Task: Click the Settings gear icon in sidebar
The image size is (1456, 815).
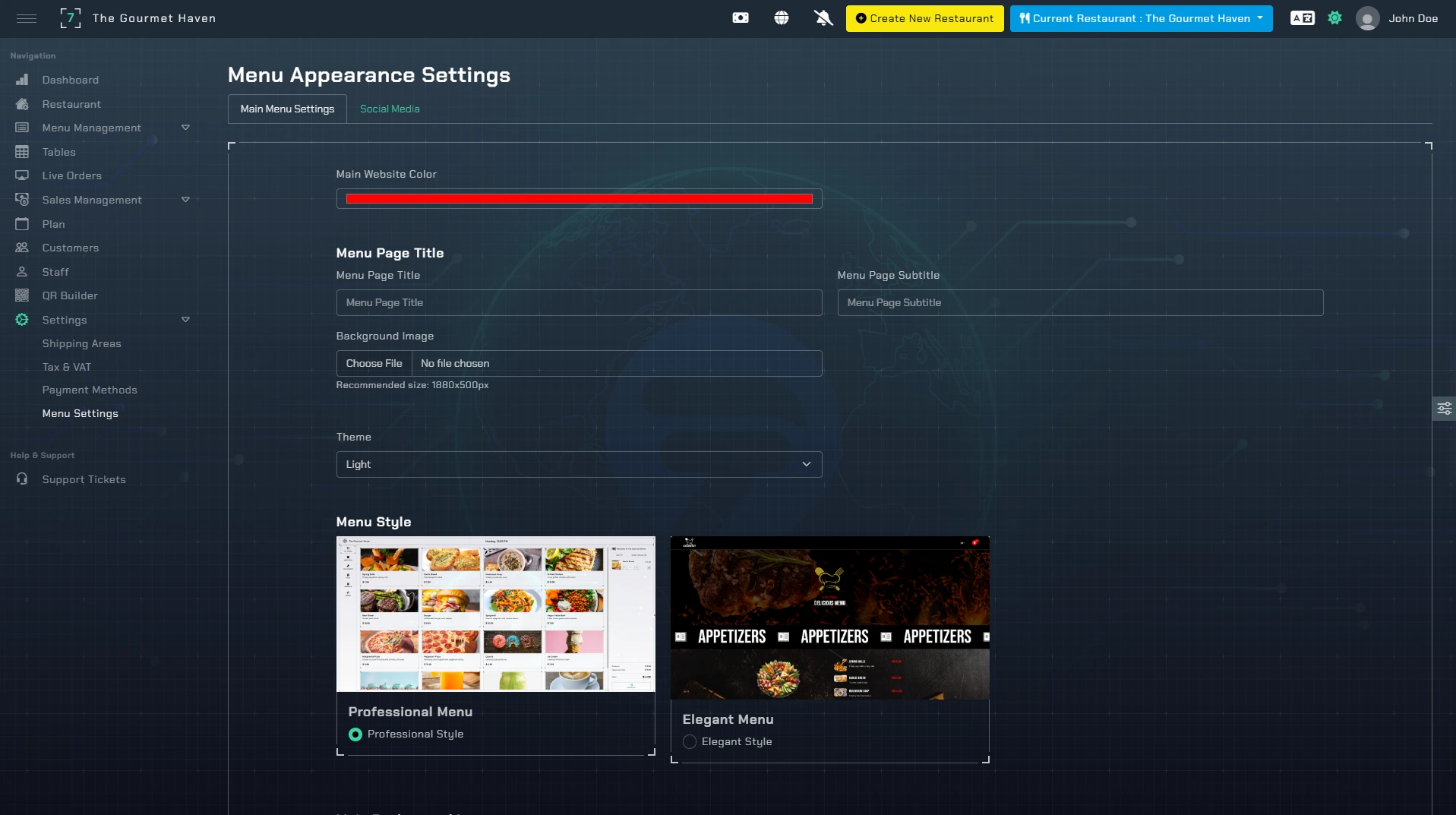Action: click(22, 320)
